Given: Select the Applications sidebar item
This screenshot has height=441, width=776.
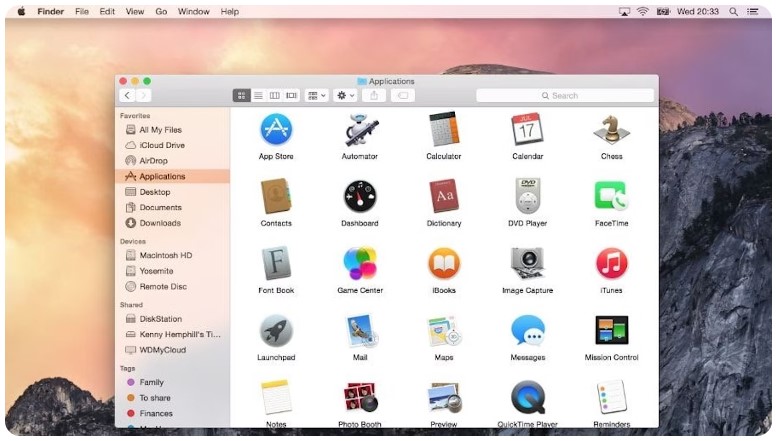Looking at the screenshot, I should [x=173, y=176].
